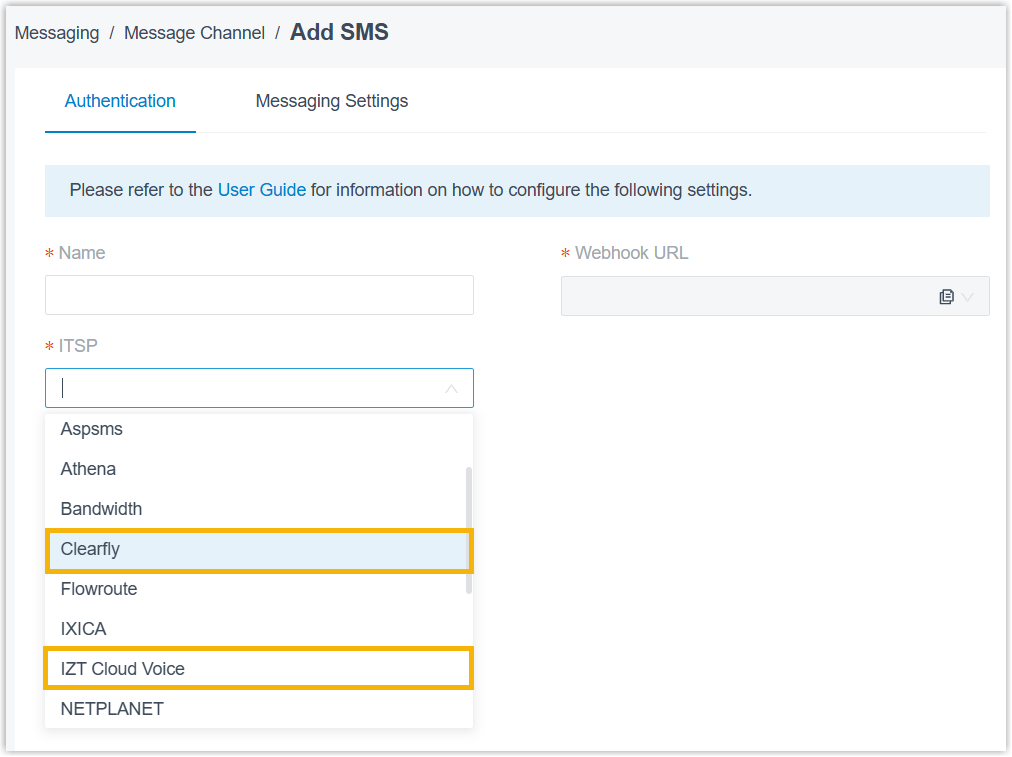Pick IZT Cloud Voice option
The image size is (1012, 757).
(259, 669)
